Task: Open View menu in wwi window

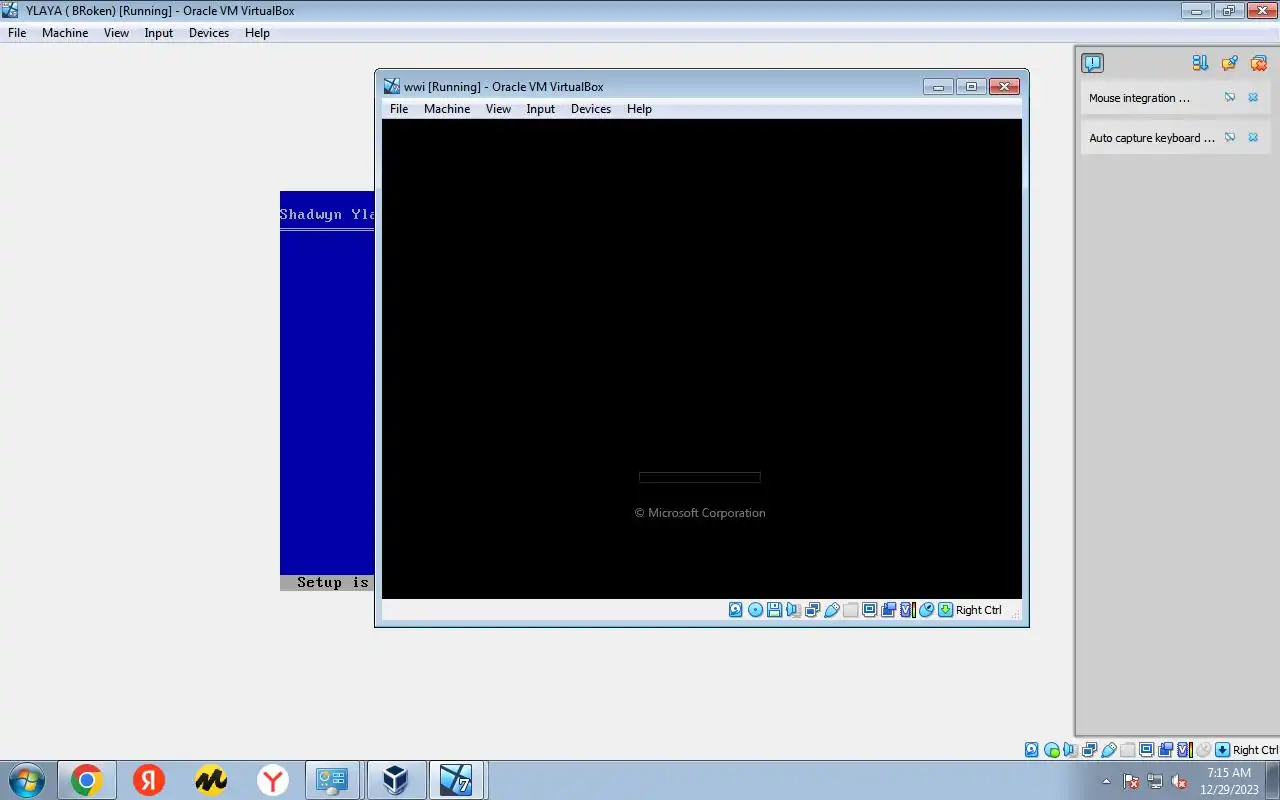Action: point(498,109)
